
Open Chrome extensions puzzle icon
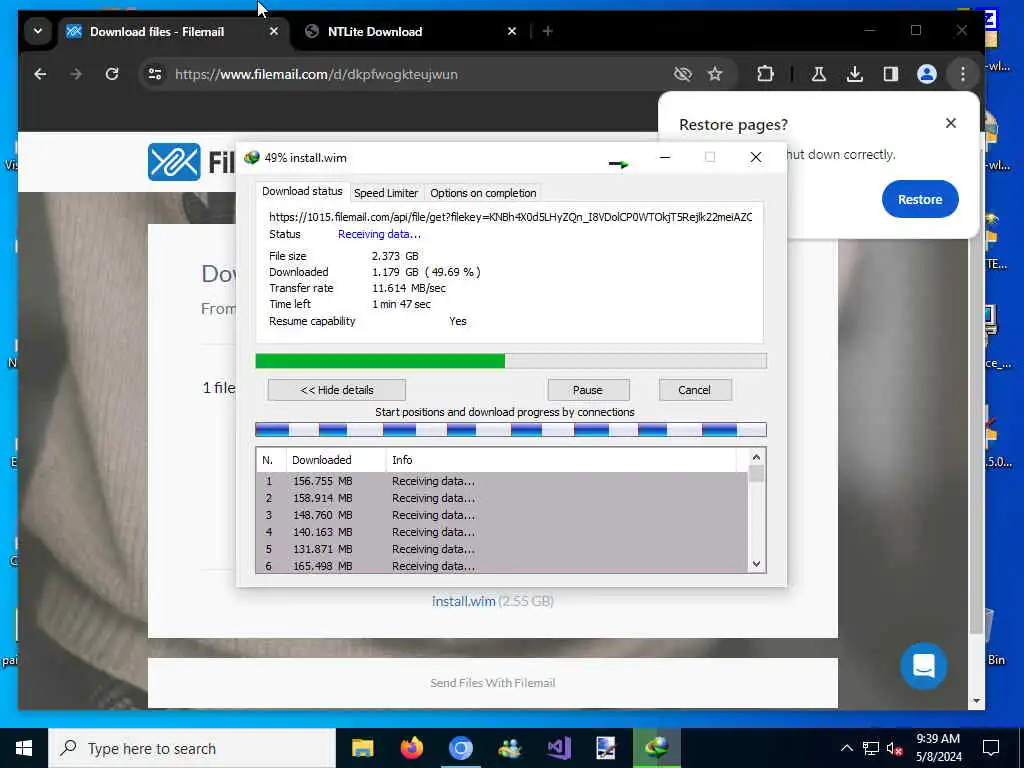(x=765, y=74)
